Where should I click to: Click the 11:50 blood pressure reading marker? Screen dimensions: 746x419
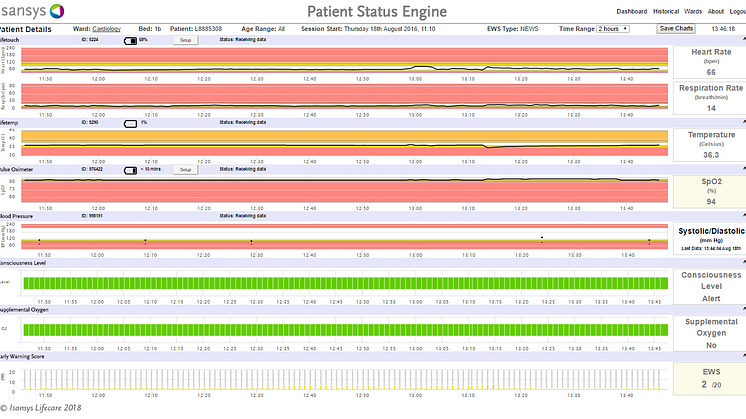tap(39, 242)
